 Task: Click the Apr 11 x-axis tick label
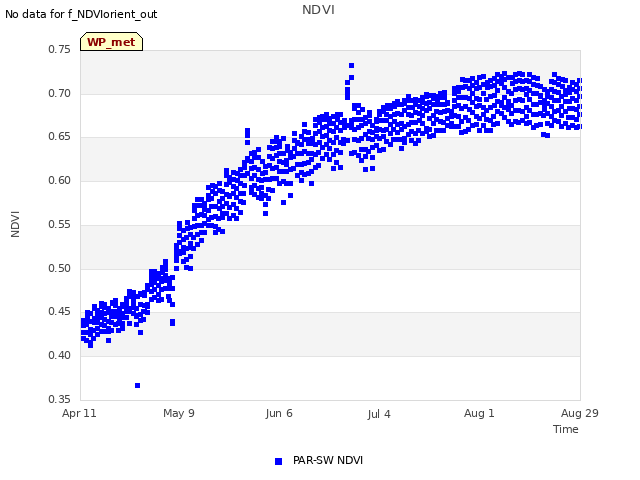[79, 413]
